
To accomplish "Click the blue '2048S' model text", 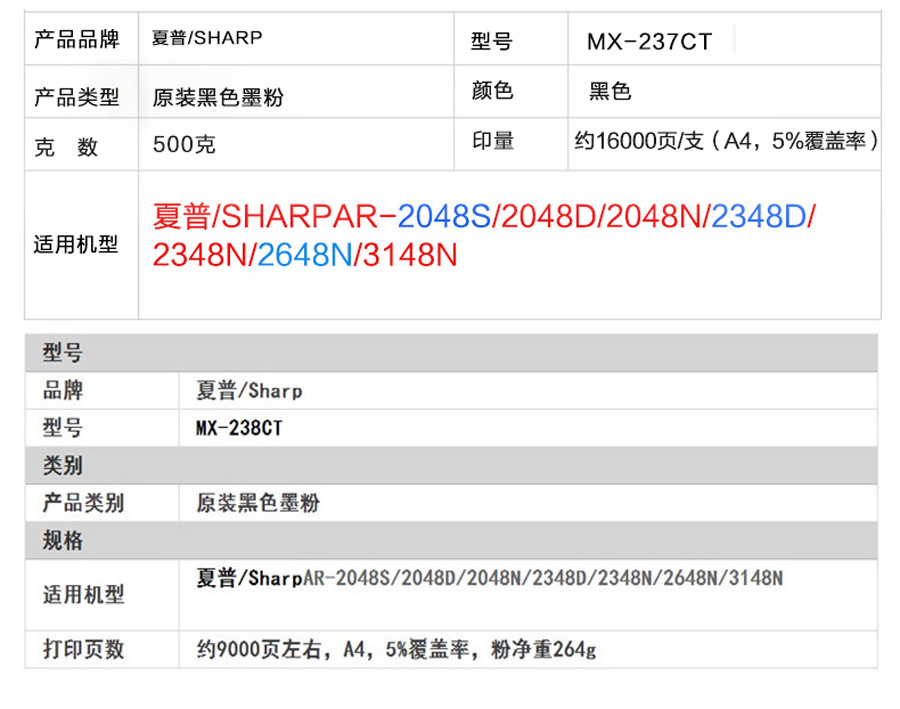I will pos(444,216).
